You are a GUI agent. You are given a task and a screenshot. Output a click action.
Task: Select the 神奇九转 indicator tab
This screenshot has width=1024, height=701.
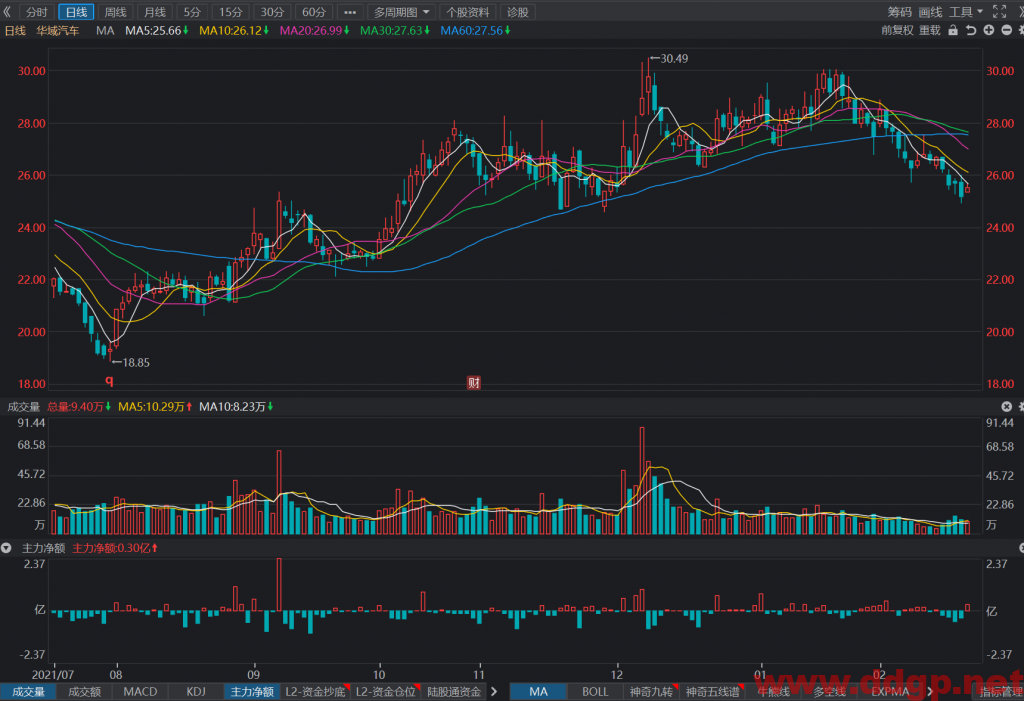[651, 692]
